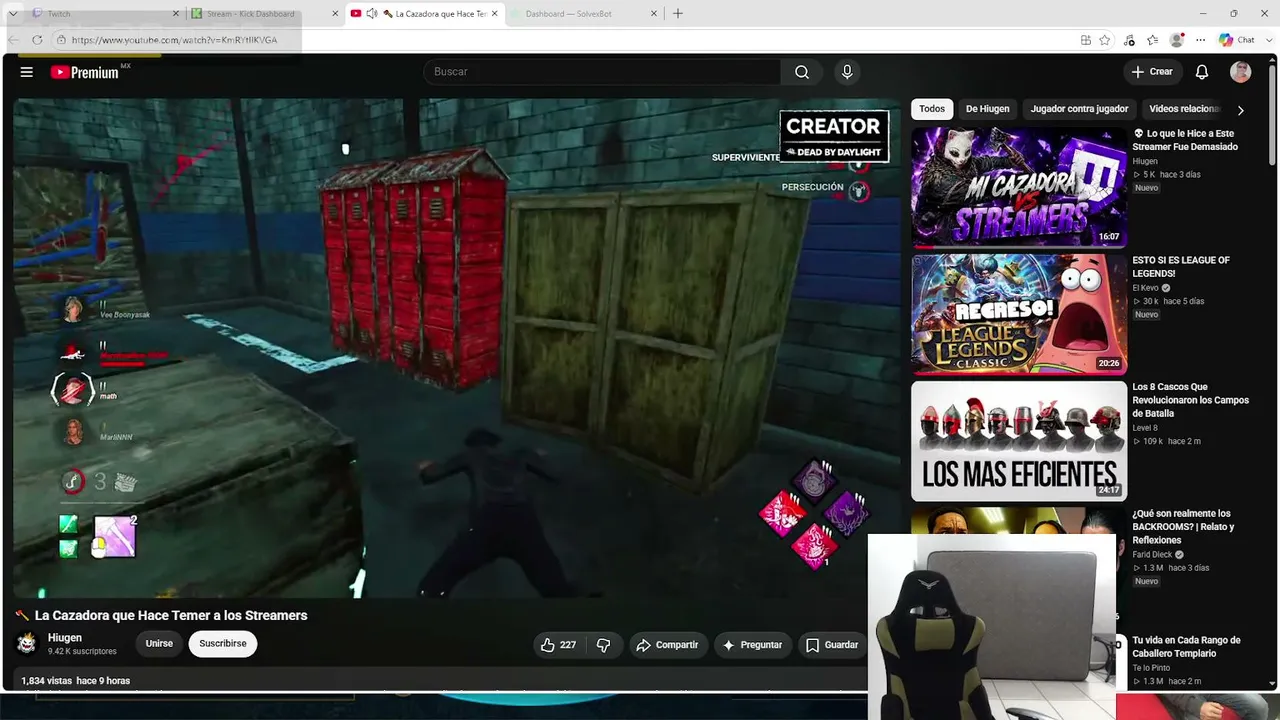Add this page to browser favorites

(1105, 40)
